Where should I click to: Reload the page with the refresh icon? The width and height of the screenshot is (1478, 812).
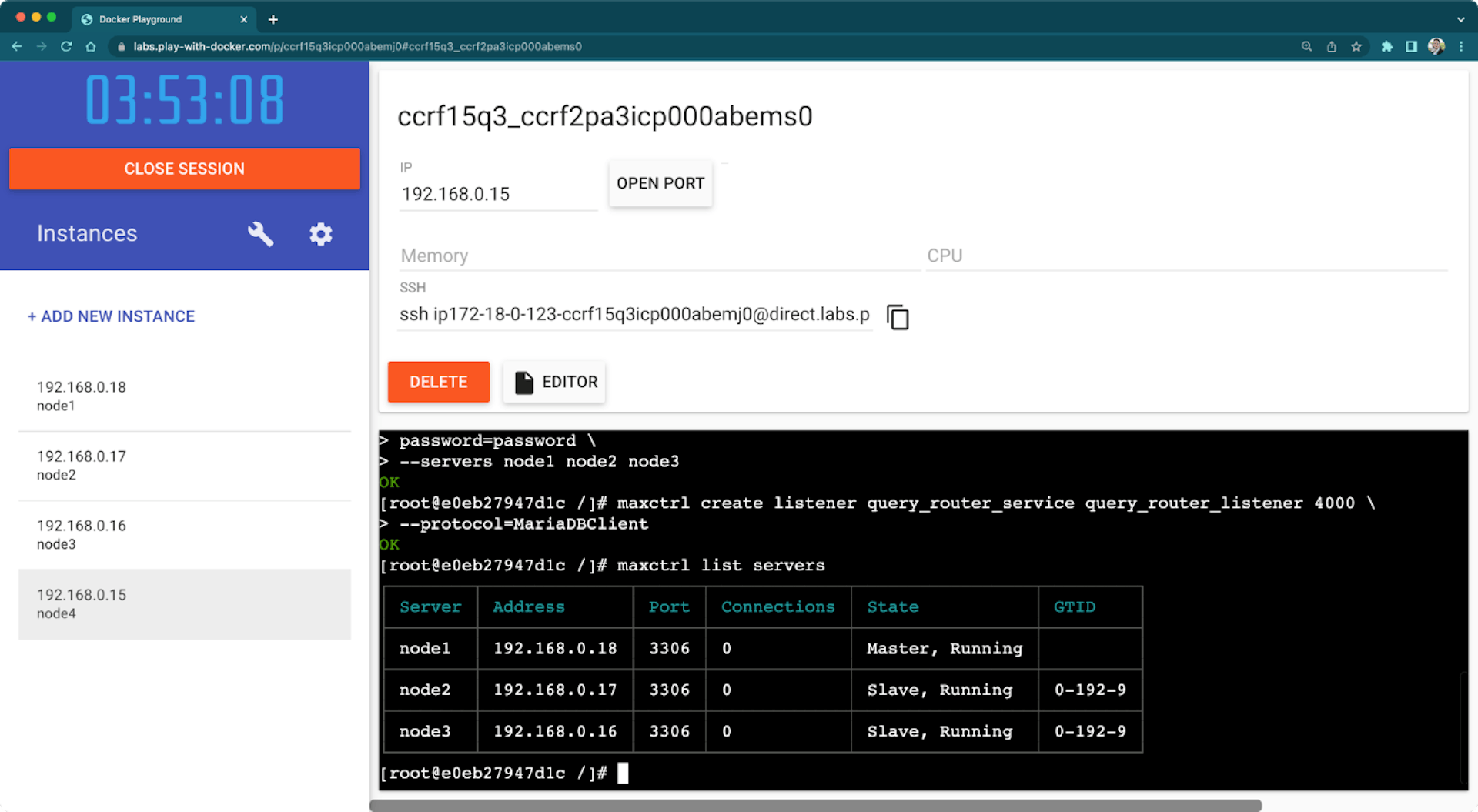point(66,46)
